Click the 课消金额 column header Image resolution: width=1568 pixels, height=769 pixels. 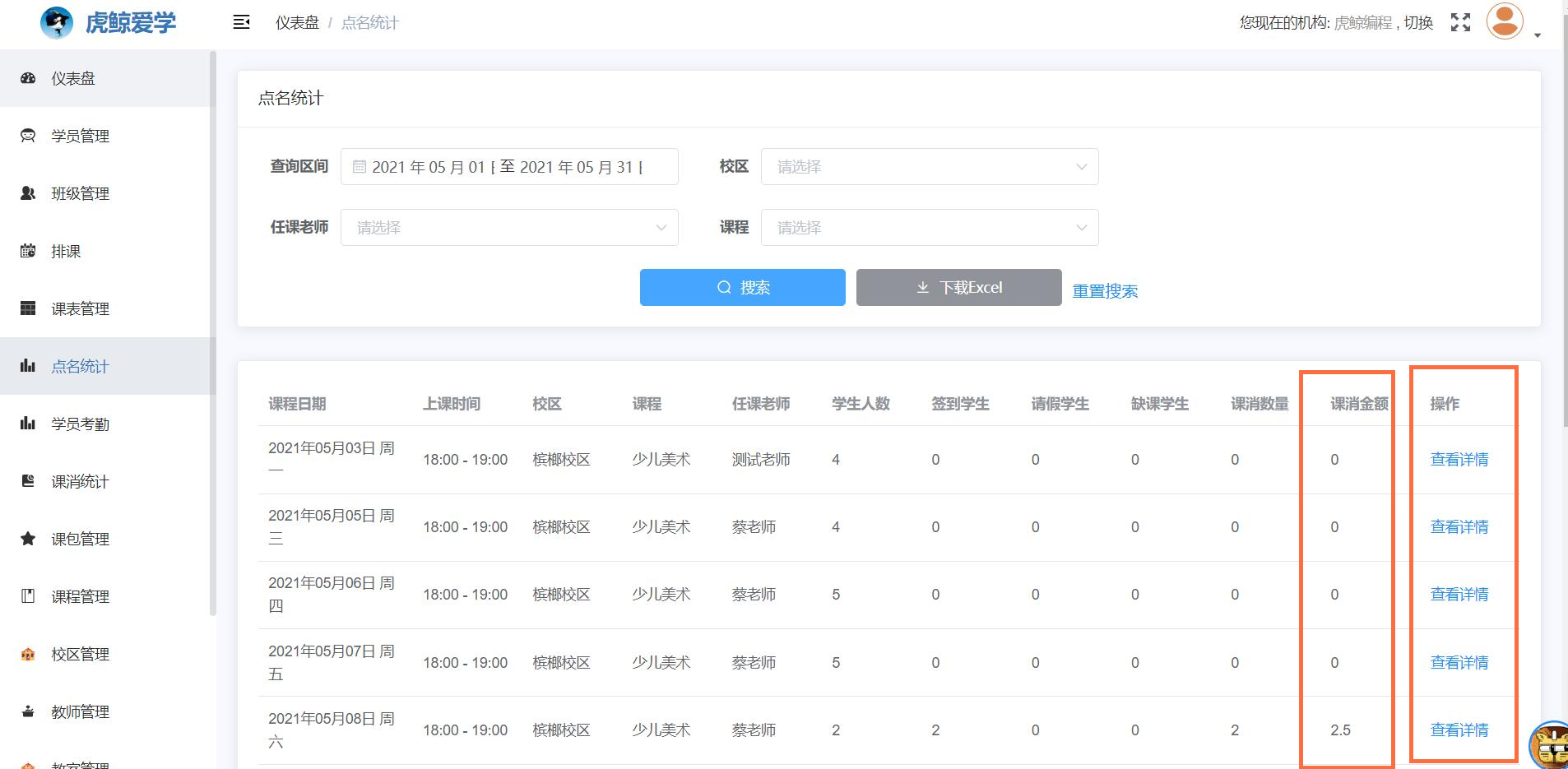[x=1359, y=404]
